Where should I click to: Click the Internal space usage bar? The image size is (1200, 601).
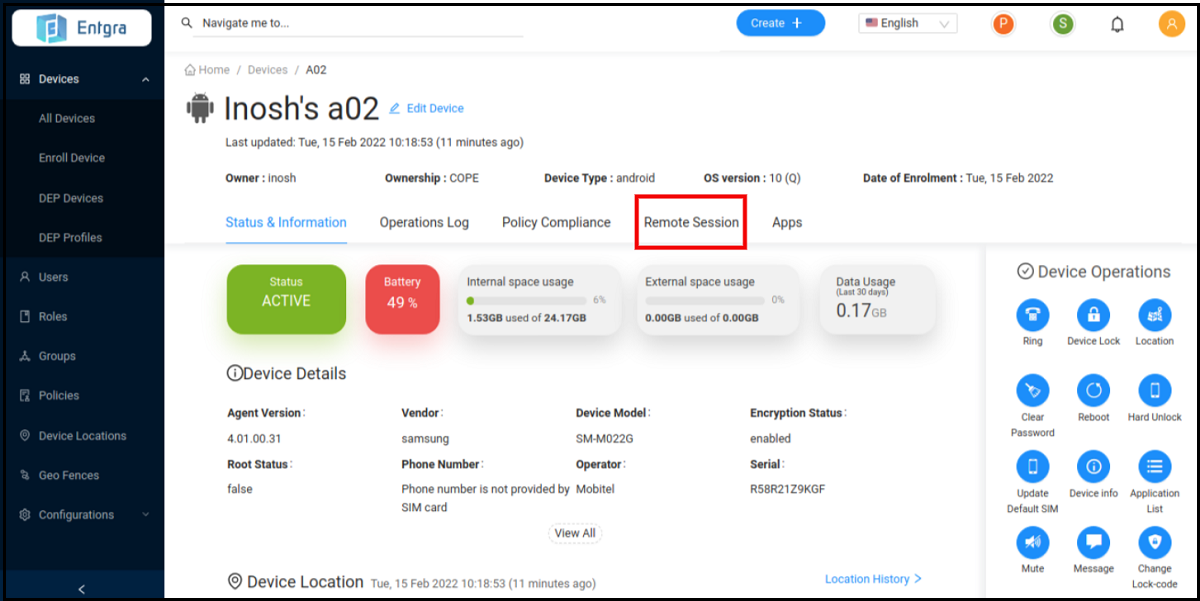(527, 300)
